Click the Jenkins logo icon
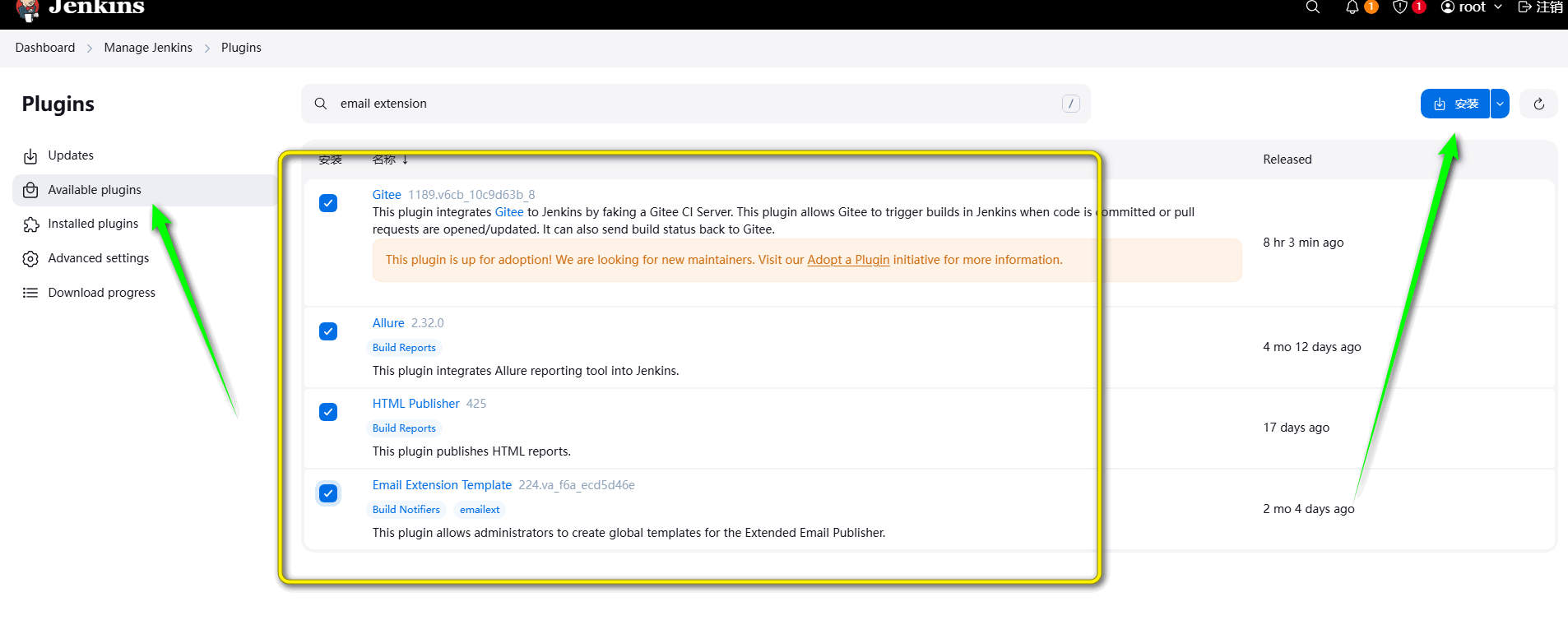 coord(27,9)
